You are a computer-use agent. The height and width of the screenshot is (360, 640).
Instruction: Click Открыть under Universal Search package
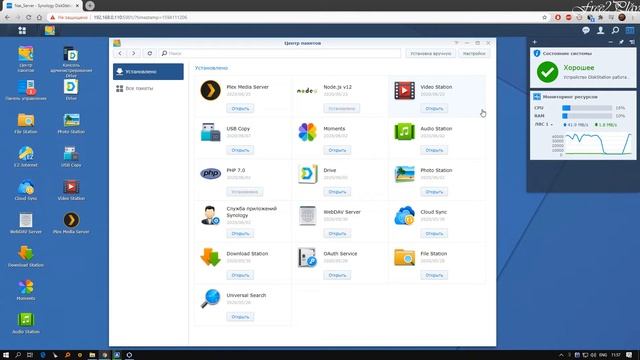coord(240,317)
